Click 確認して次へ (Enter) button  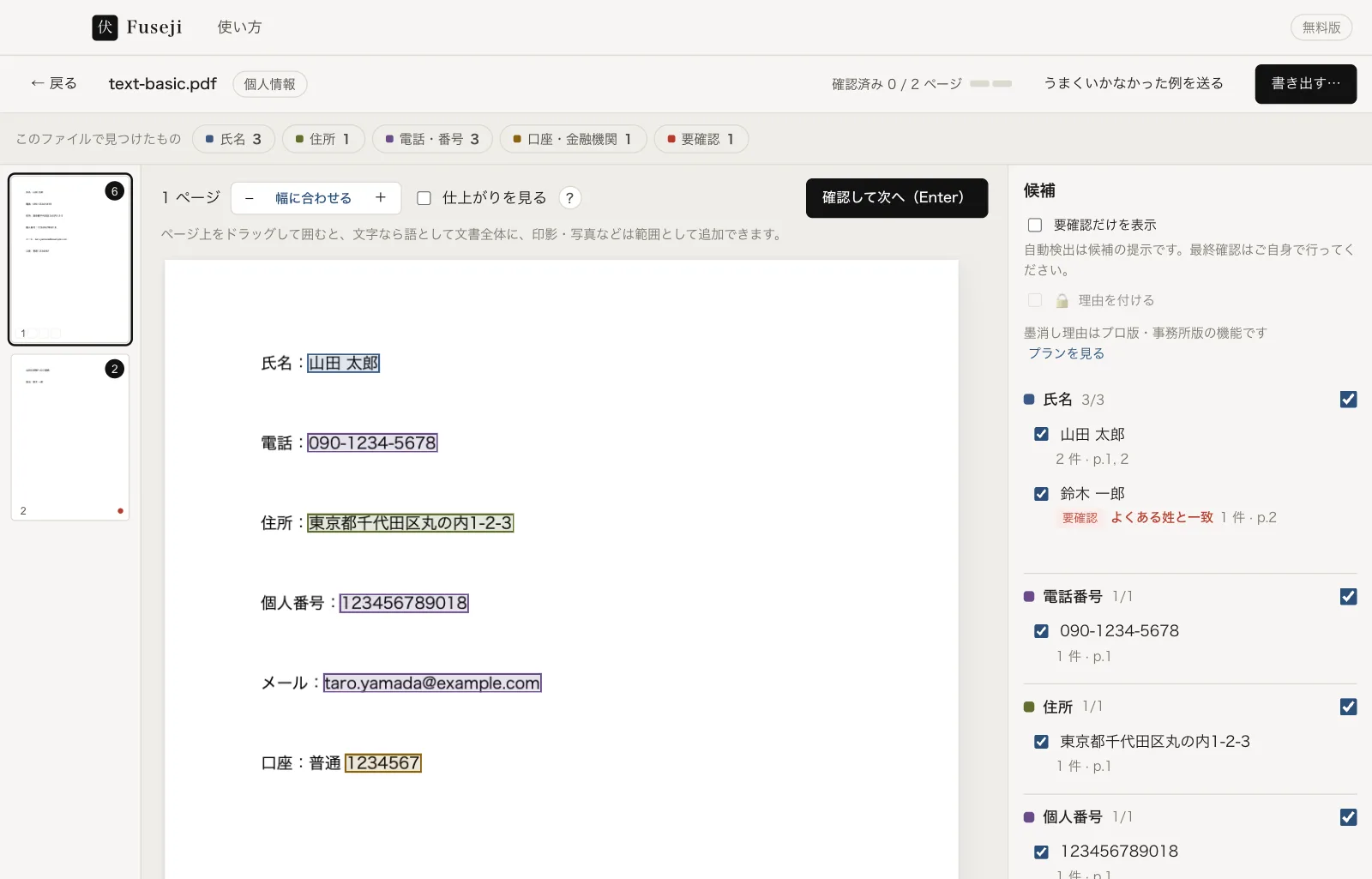897,198
